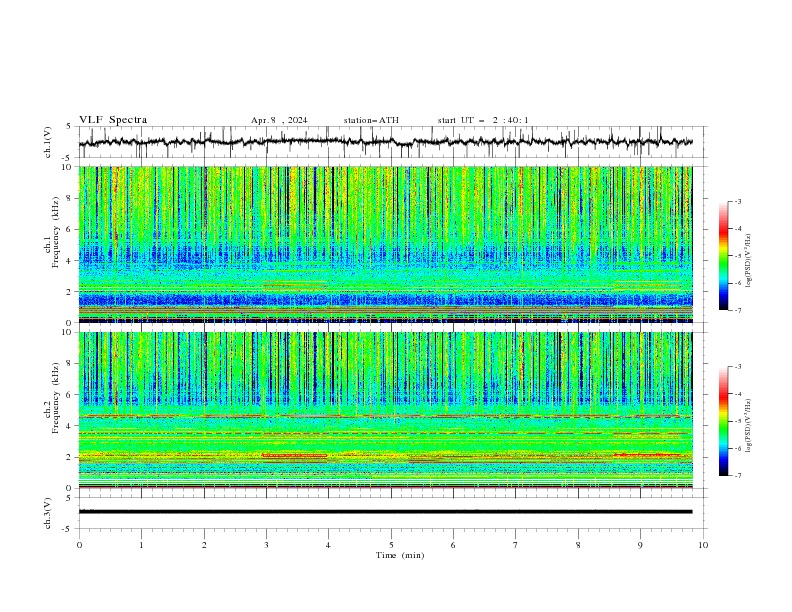Screen dimensions: 792x612
Task: Click the 'VLF Spectra' title text
Action: click(113, 120)
